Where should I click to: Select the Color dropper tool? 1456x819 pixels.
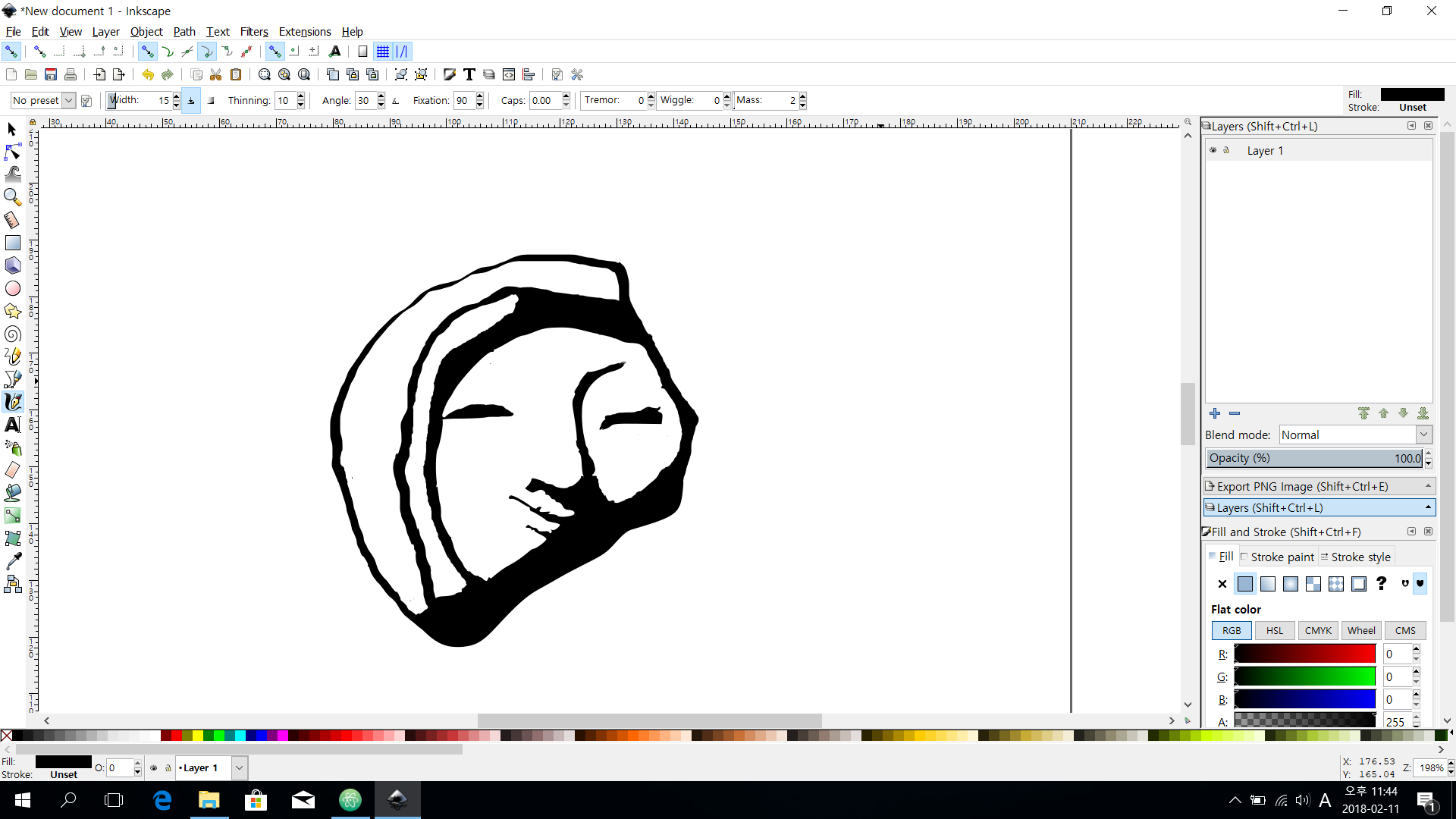click(x=12, y=561)
